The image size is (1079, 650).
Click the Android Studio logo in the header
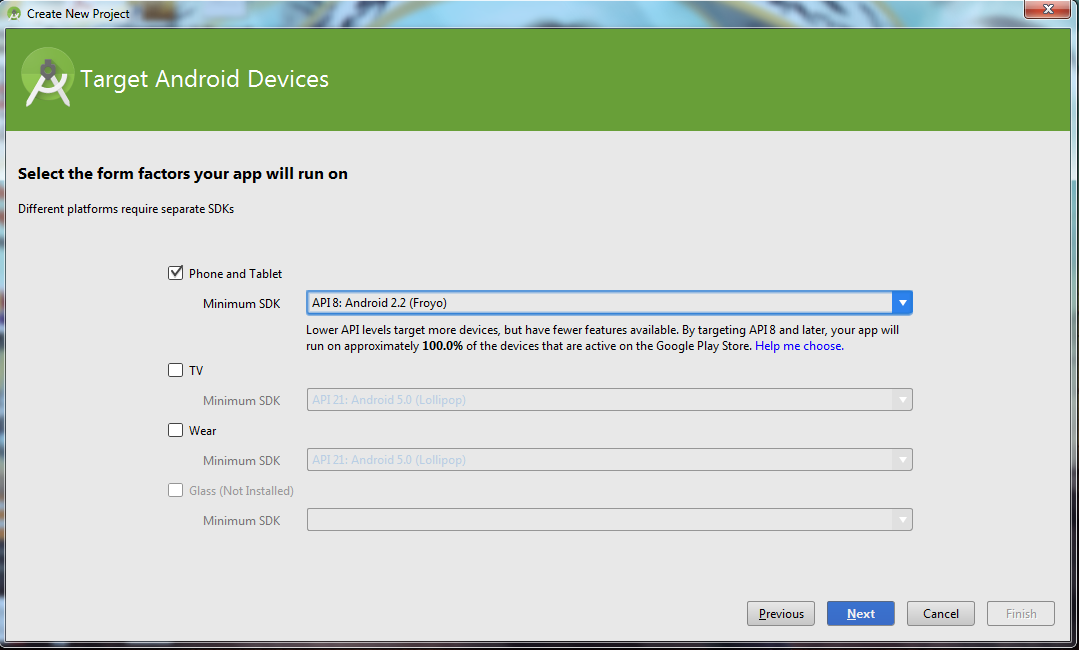point(47,77)
